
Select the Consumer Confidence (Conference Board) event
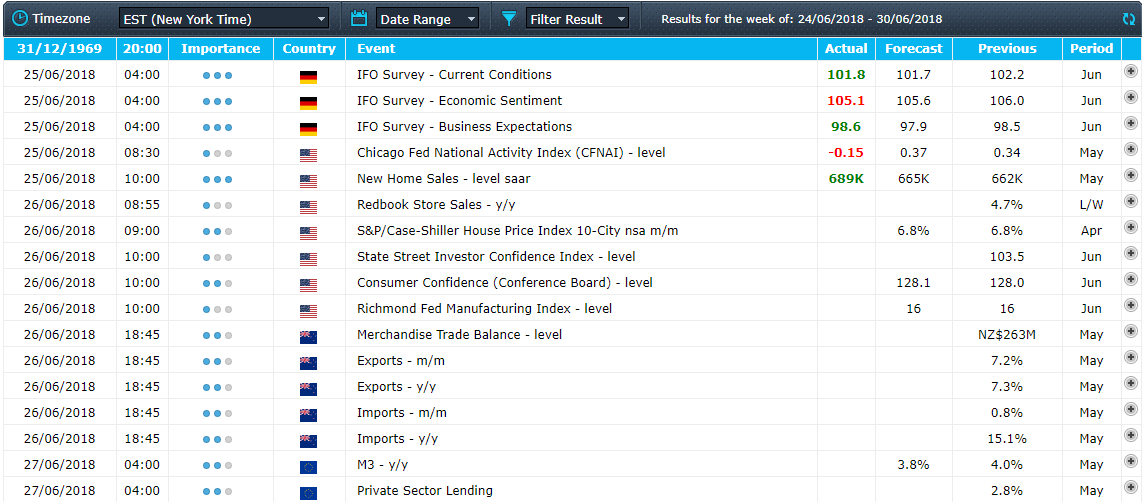[505, 283]
